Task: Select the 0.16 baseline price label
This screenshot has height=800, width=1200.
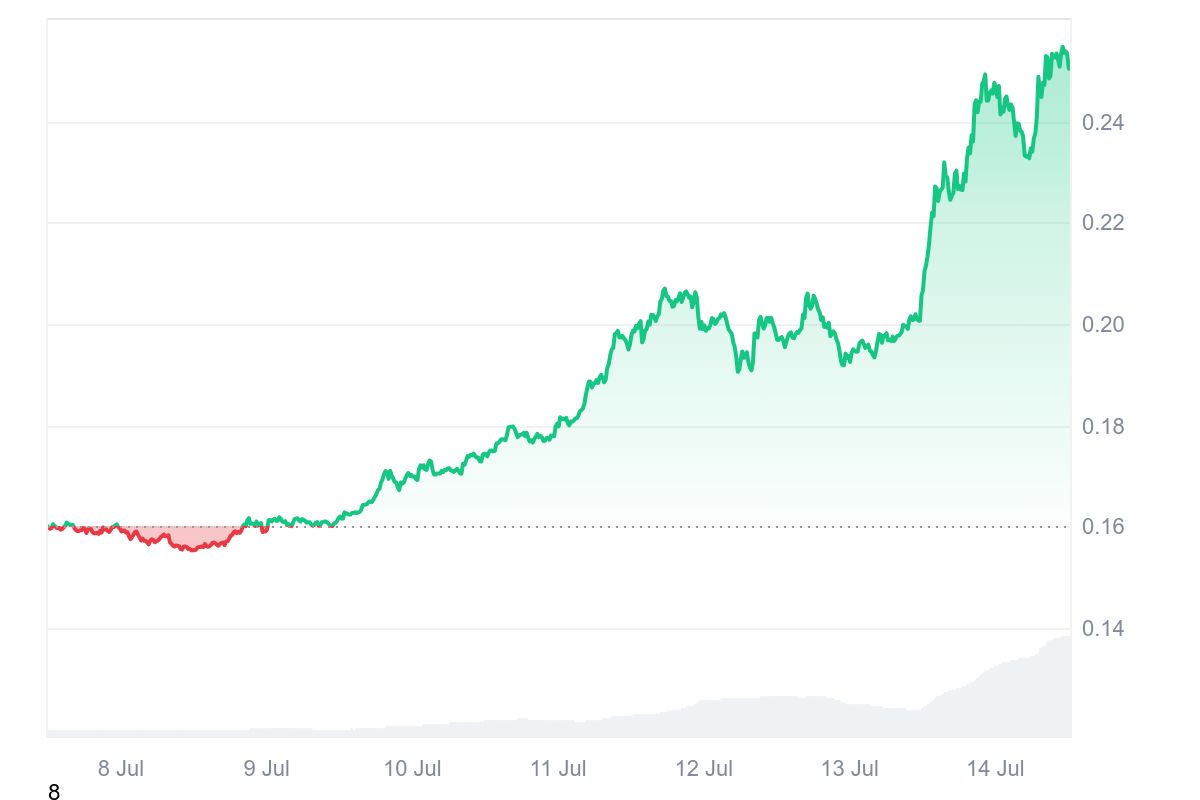Action: pyautogui.click(x=1103, y=527)
